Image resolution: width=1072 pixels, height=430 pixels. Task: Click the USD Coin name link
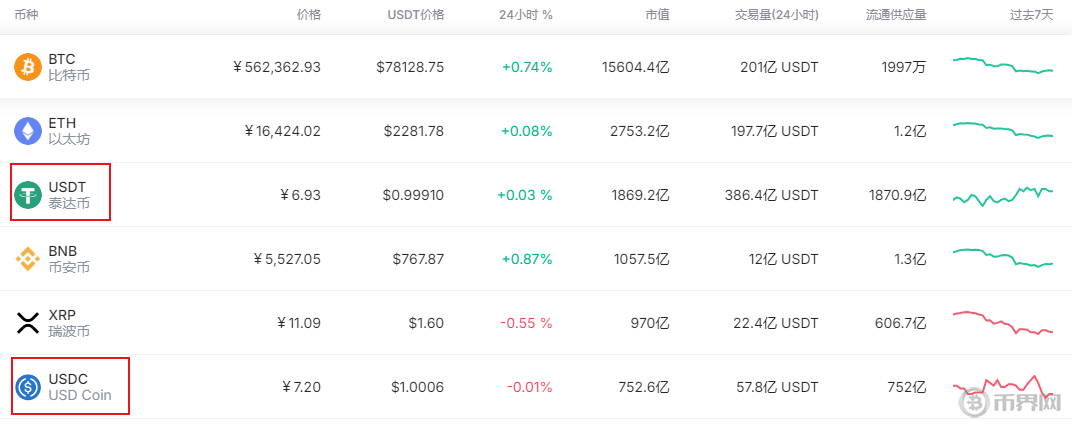[80, 395]
